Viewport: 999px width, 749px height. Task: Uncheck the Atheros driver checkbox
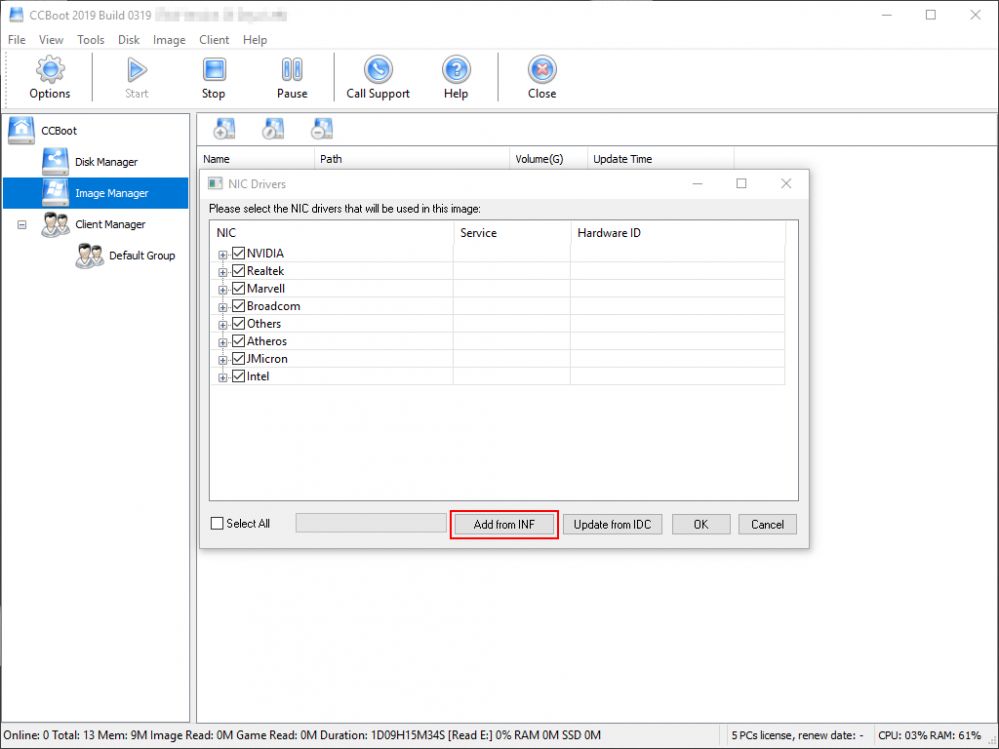[x=239, y=341]
